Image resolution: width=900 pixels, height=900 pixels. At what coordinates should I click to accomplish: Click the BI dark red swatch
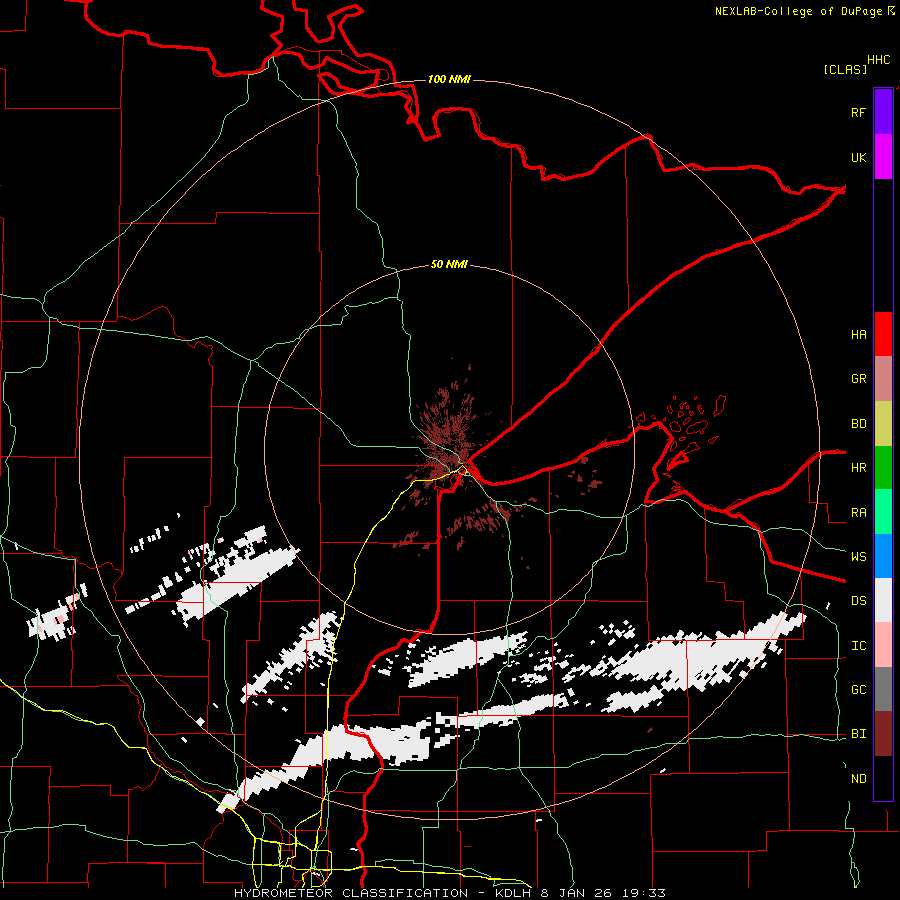[883, 734]
